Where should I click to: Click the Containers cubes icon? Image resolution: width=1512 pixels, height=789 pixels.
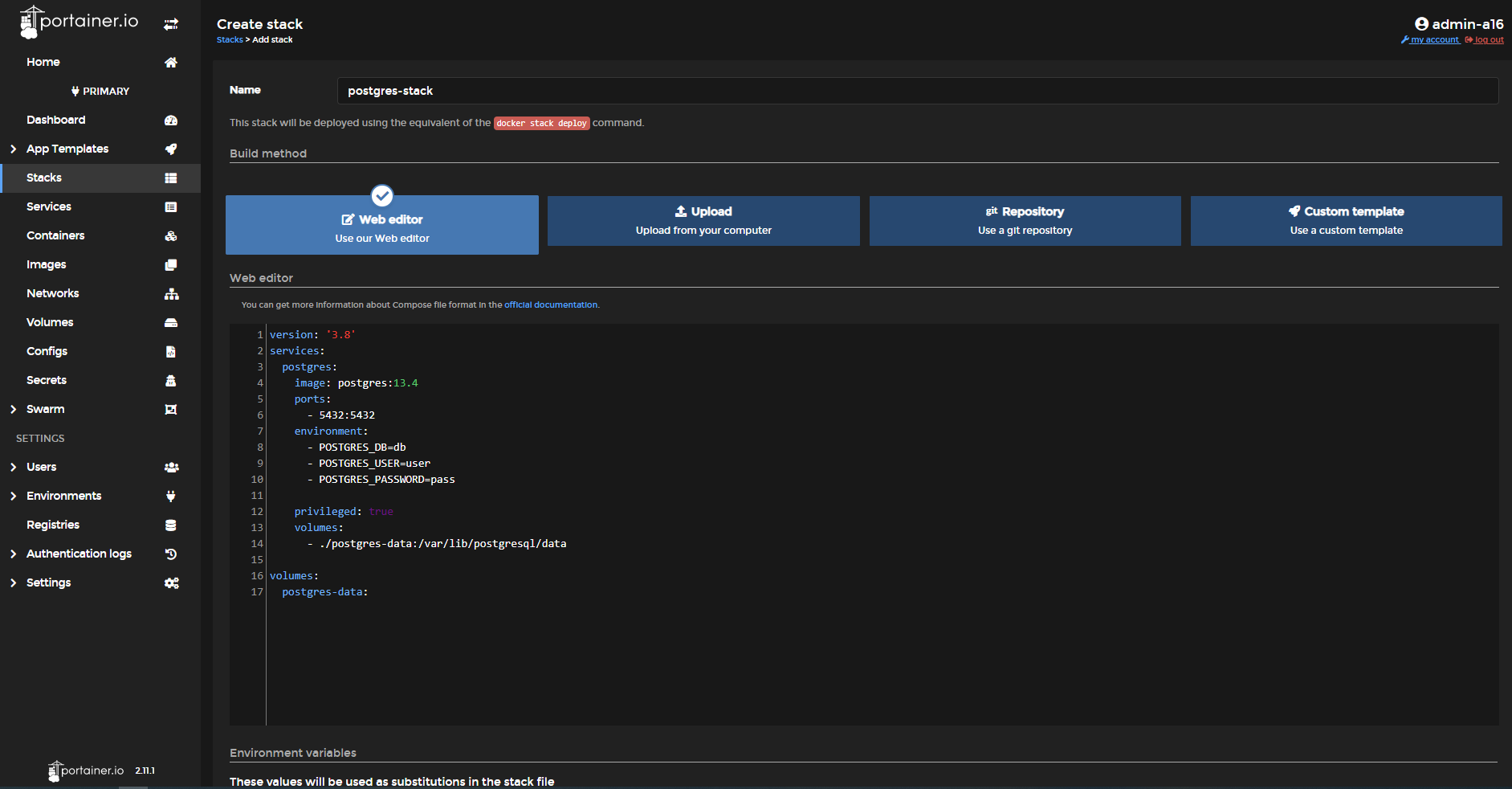[171, 236]
